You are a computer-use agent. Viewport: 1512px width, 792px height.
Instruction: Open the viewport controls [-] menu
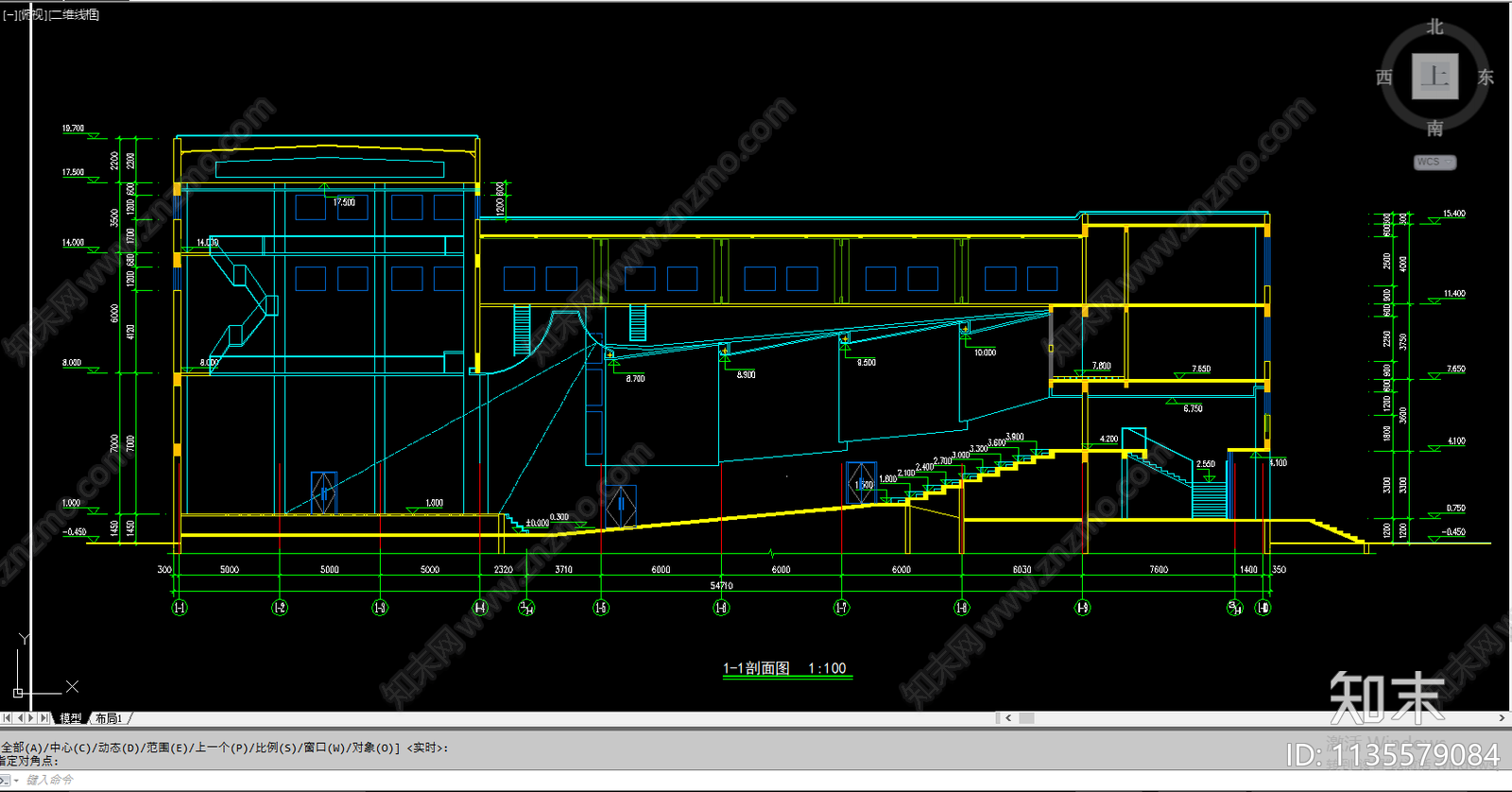tap(9, 14)
